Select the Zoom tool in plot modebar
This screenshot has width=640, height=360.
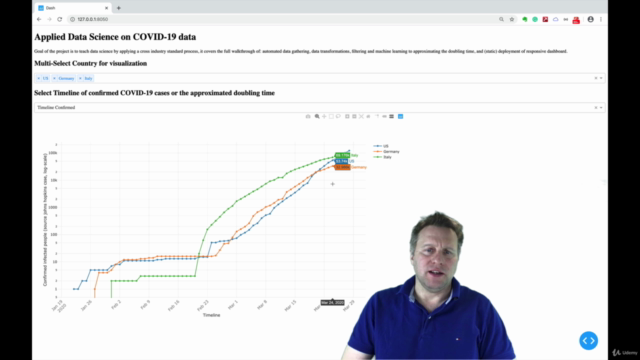point(317,116)
